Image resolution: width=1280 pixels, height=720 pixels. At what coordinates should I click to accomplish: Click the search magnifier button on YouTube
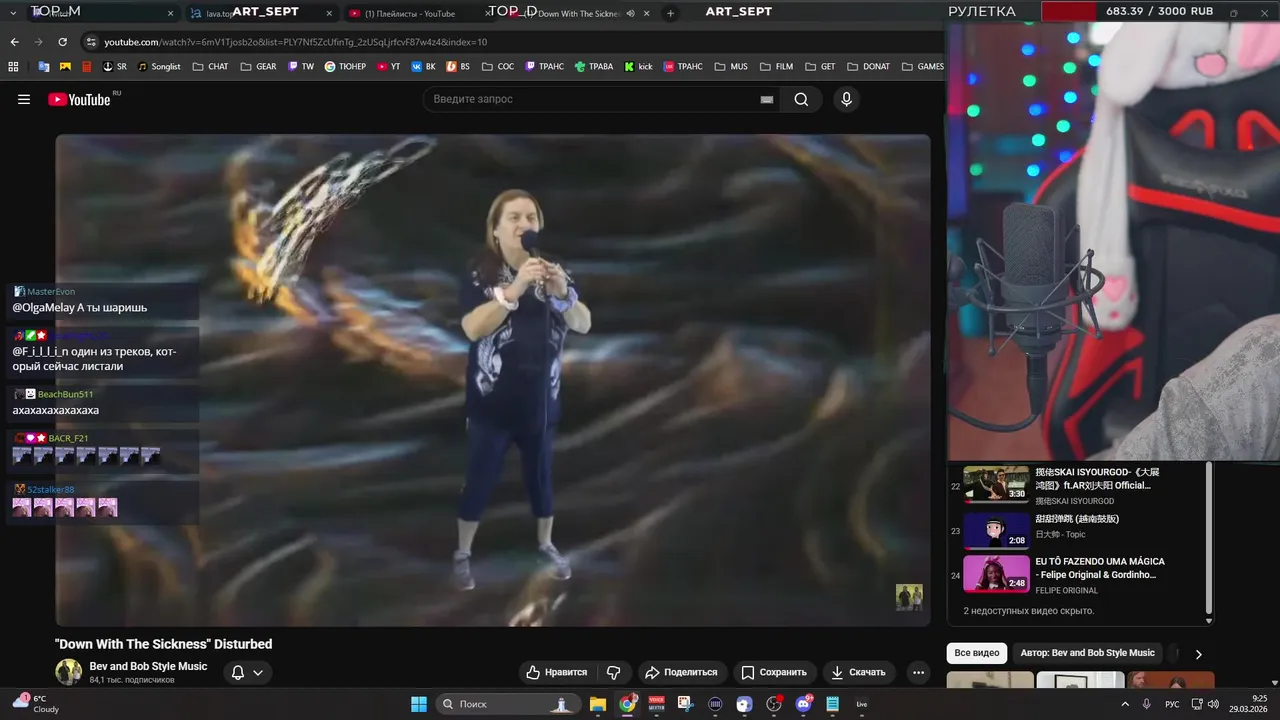[801, 99]
